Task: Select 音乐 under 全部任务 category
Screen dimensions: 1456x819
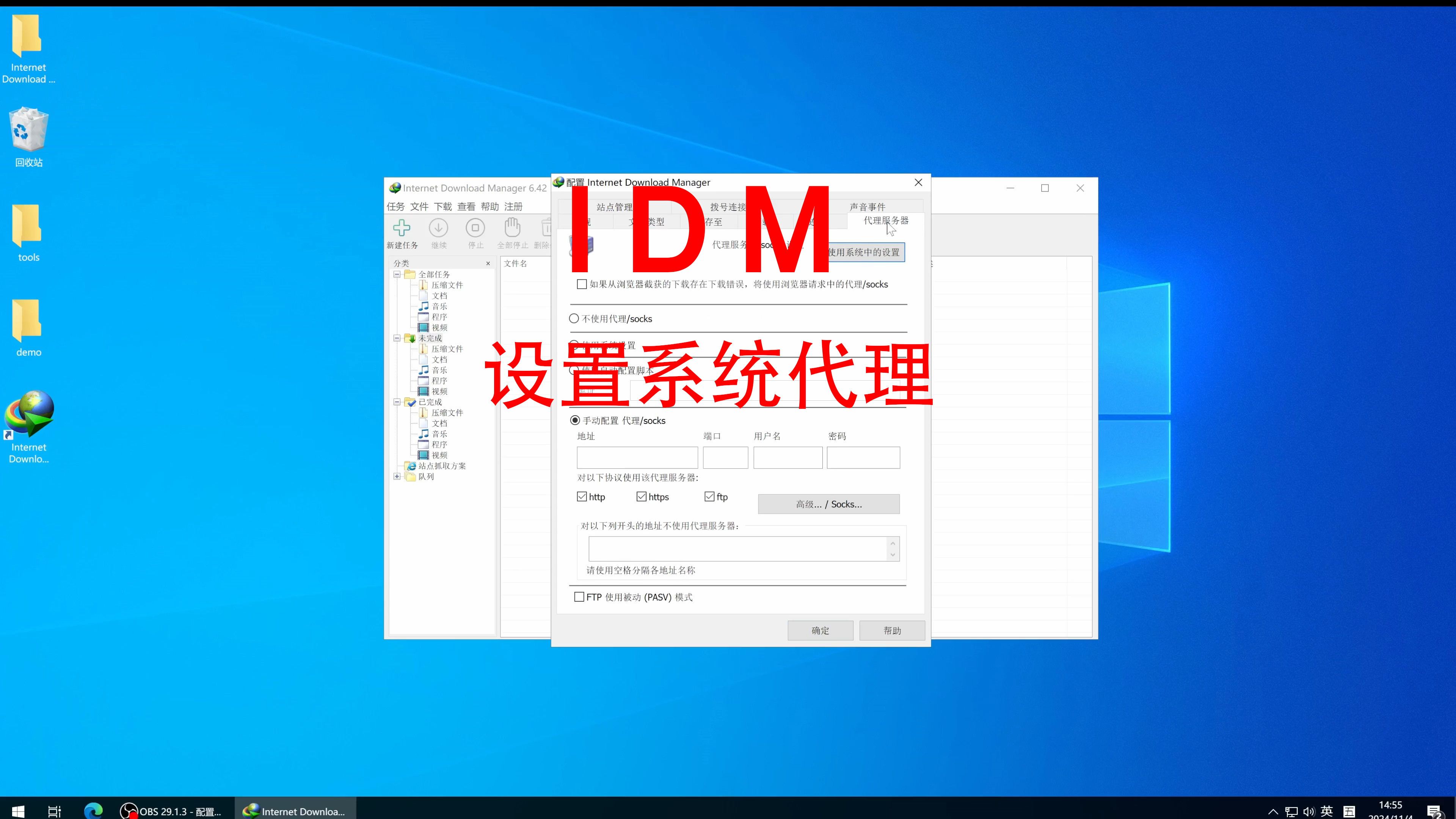Action: (439, 306)
